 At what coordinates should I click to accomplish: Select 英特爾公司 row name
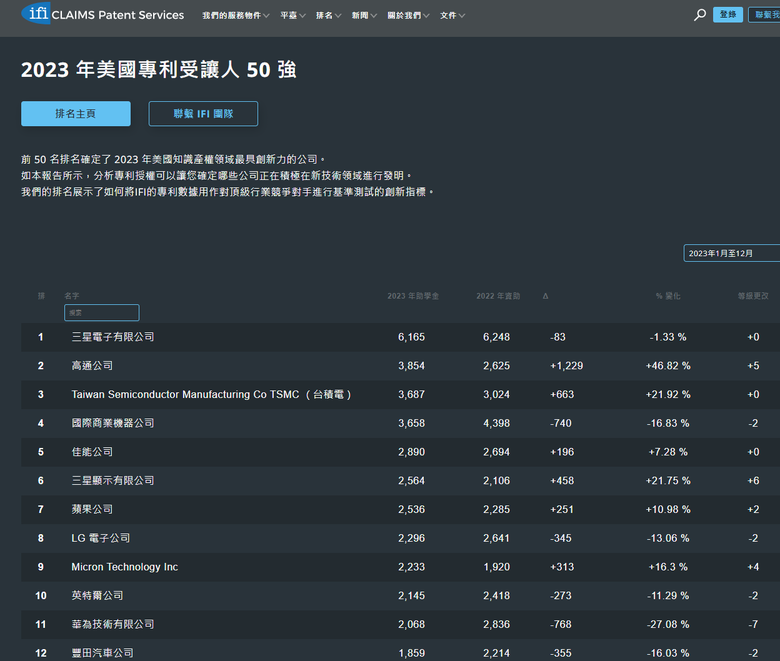[97, 595]
